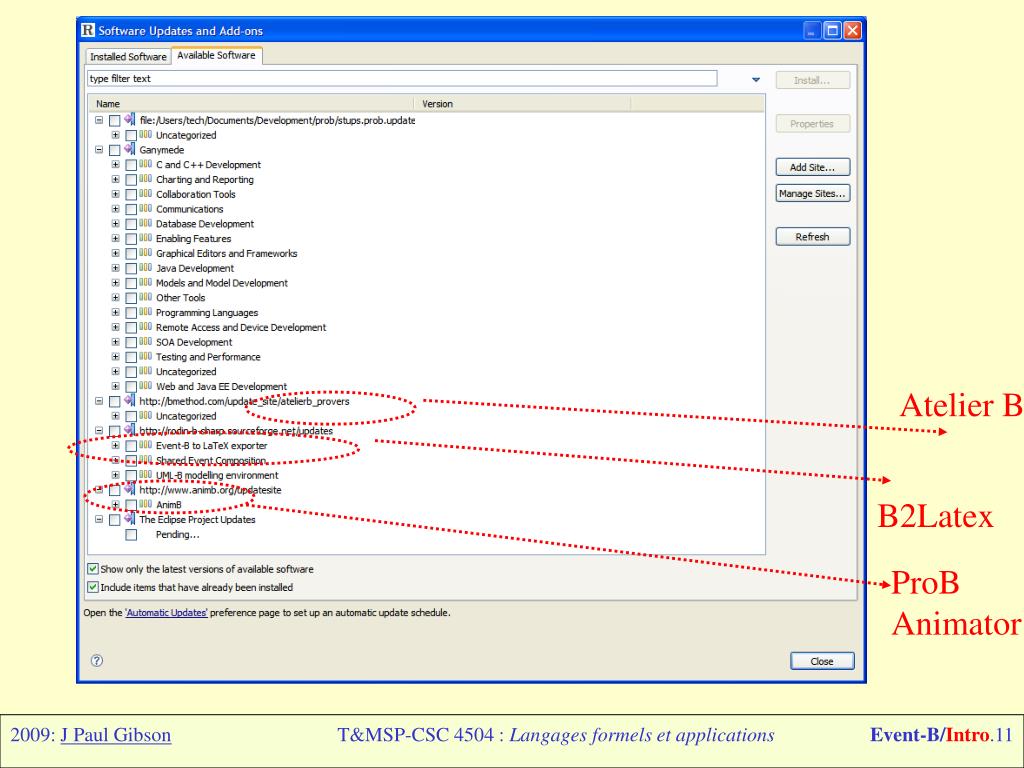
Task: Select the 'Other Tools' row text
Action: [180, 297]
